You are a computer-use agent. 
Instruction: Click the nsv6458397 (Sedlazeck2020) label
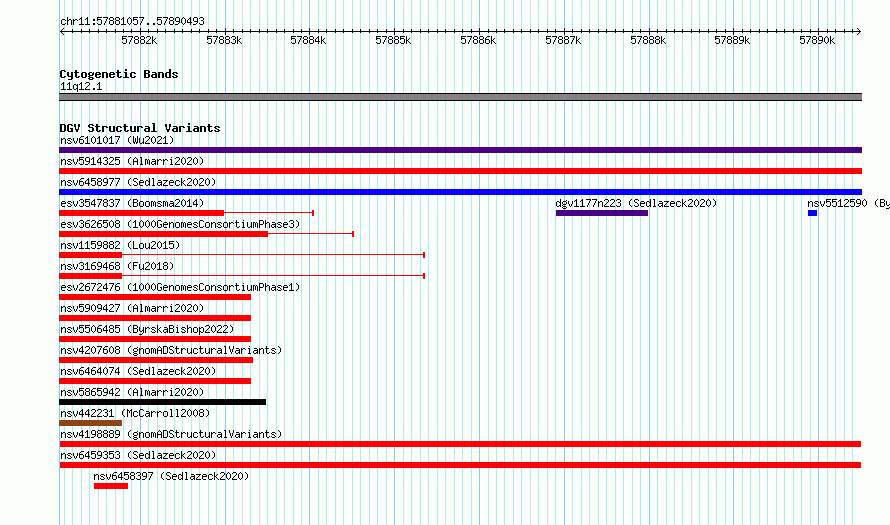click(x=171, y=476)
